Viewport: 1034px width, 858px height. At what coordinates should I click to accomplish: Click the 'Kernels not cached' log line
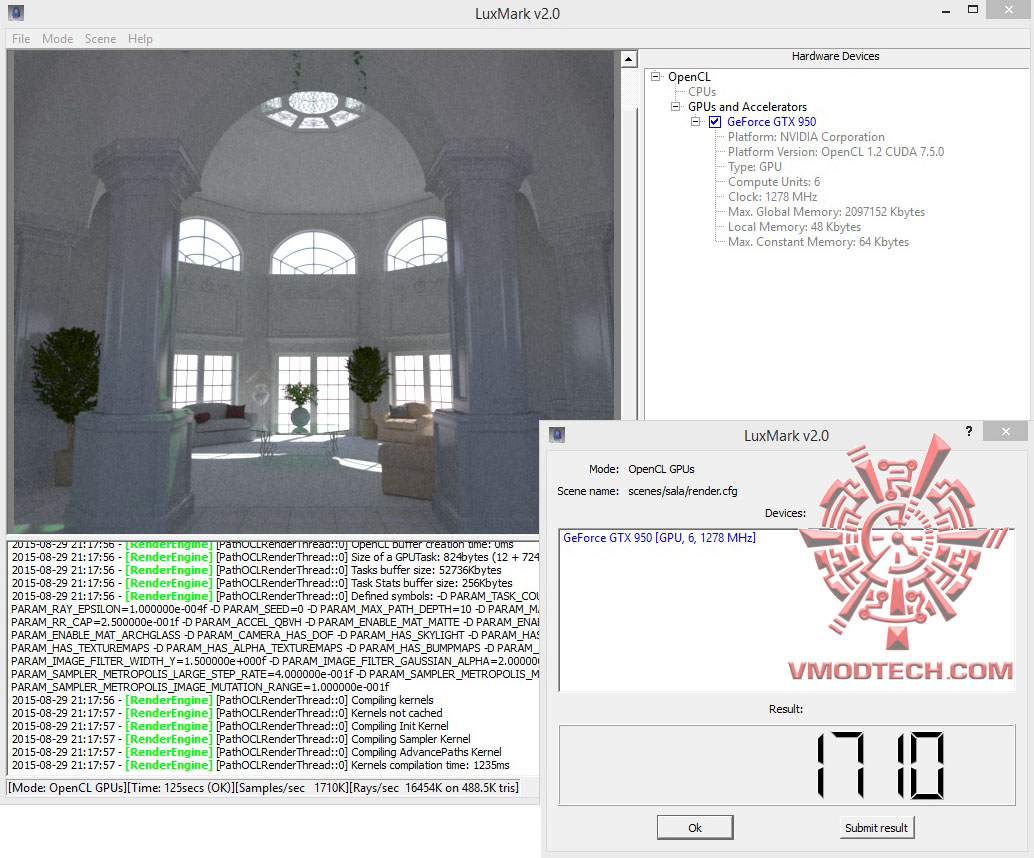point(227,714)
